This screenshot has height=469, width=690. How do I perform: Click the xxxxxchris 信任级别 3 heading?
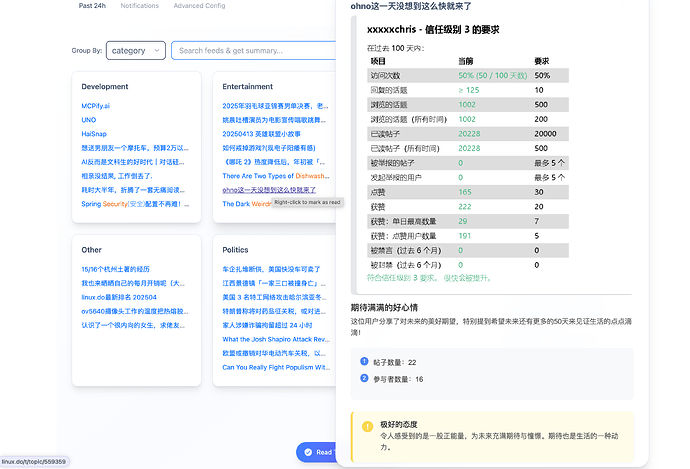click(x=433, y=29)
